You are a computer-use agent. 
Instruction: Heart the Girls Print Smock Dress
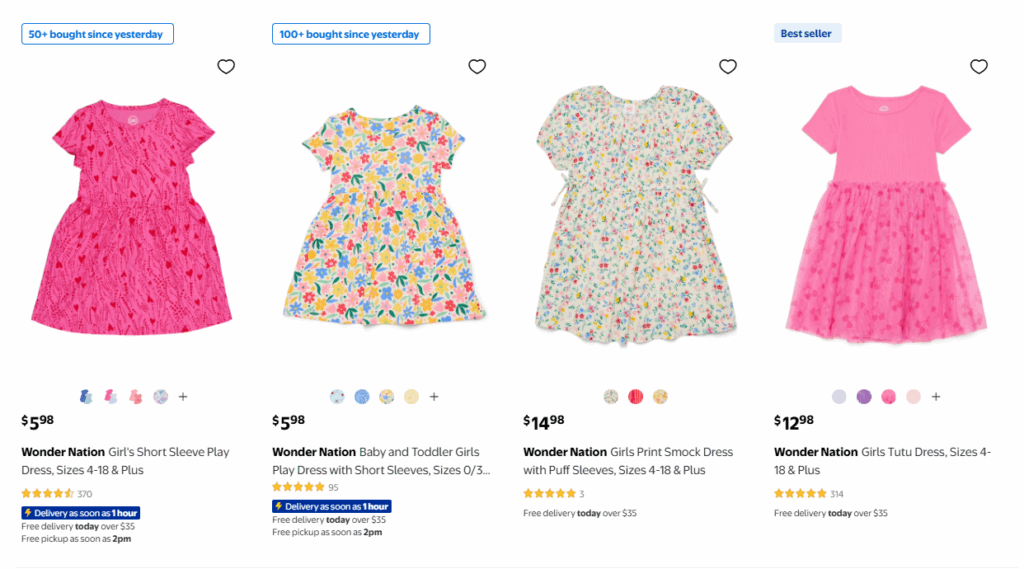tap(728, 67)
